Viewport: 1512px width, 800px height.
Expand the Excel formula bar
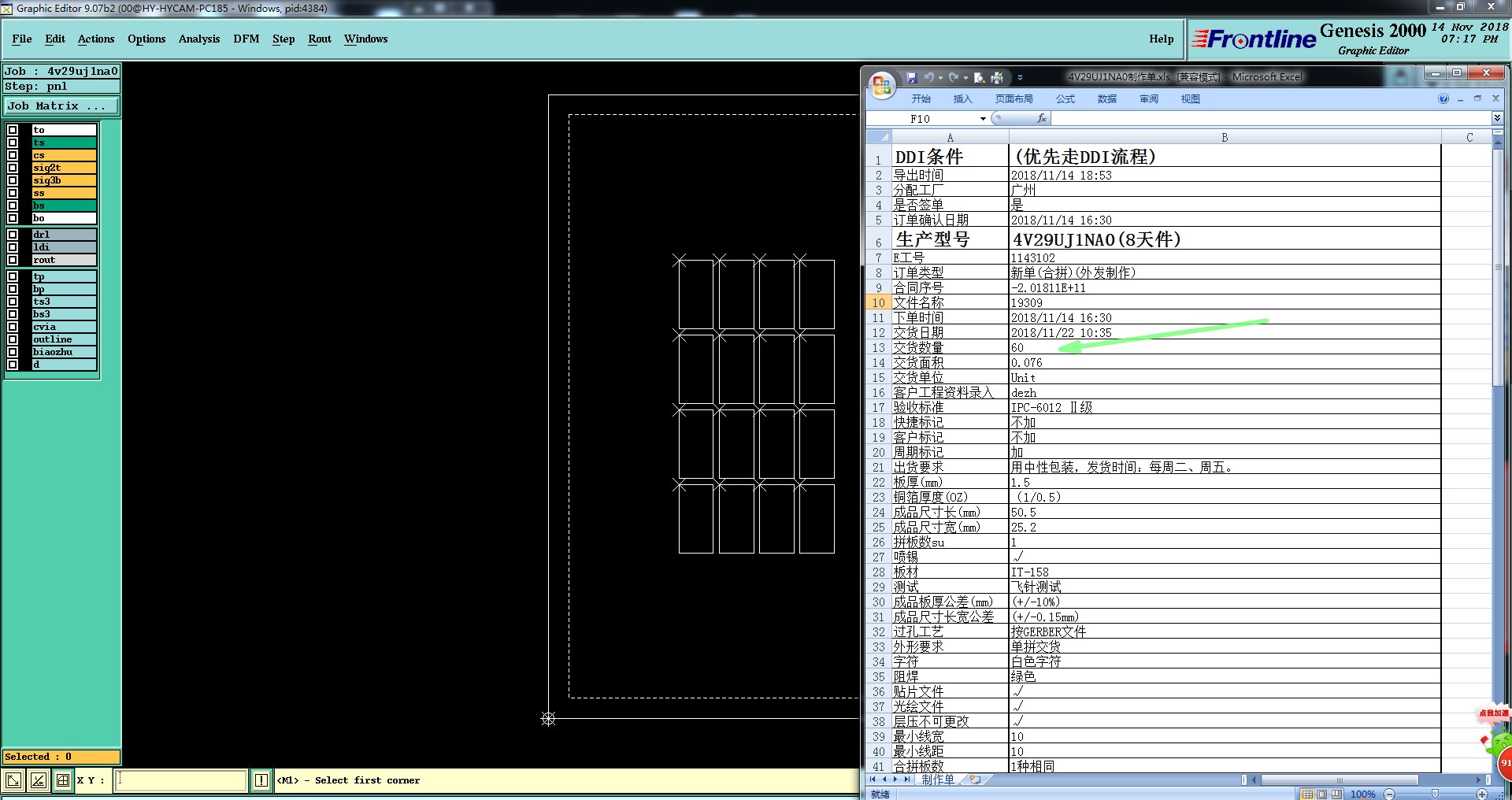tap(1497, 118)
